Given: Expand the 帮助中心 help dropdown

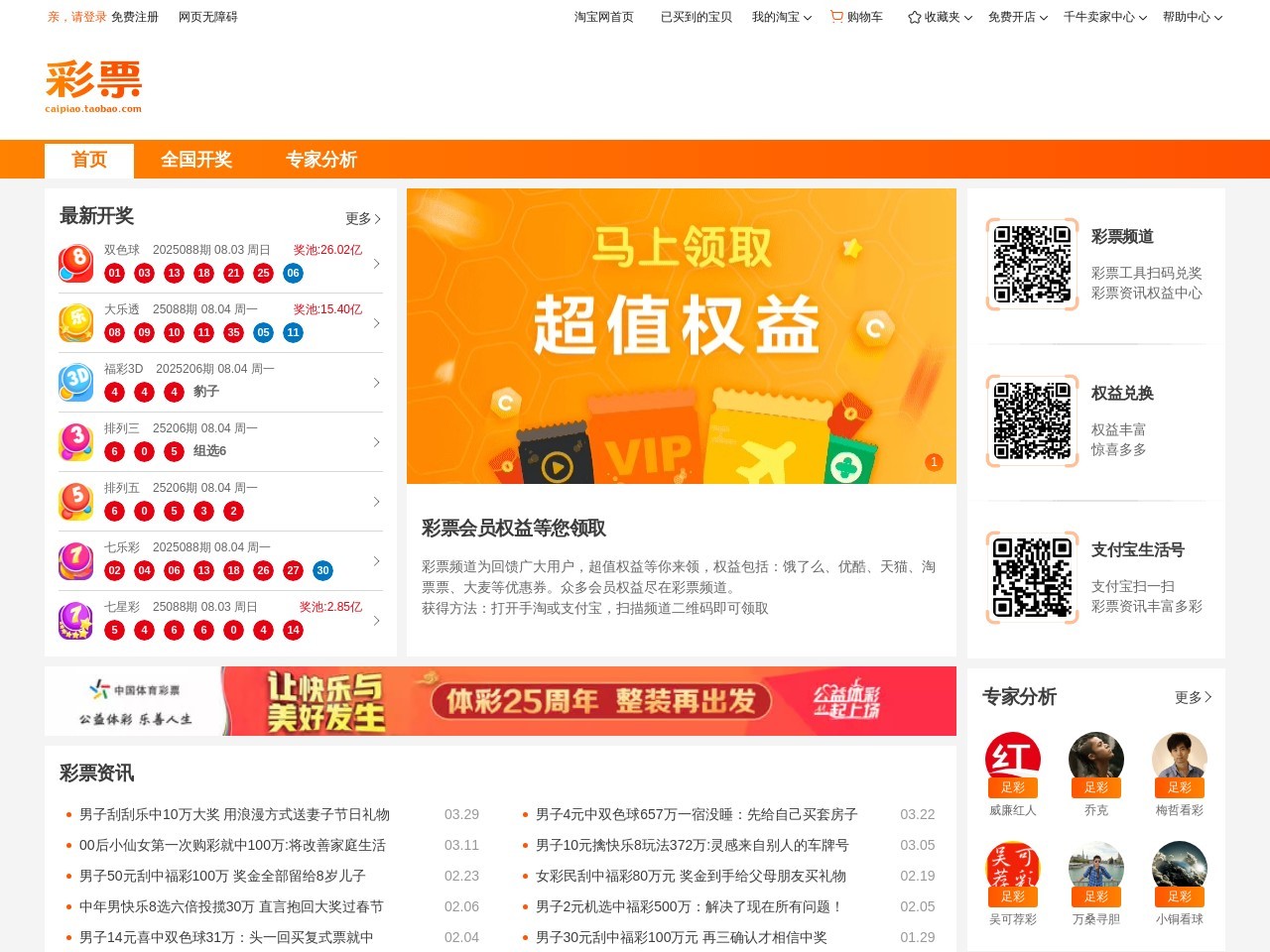Looking at the screenshot, I should pos(1192,17).
